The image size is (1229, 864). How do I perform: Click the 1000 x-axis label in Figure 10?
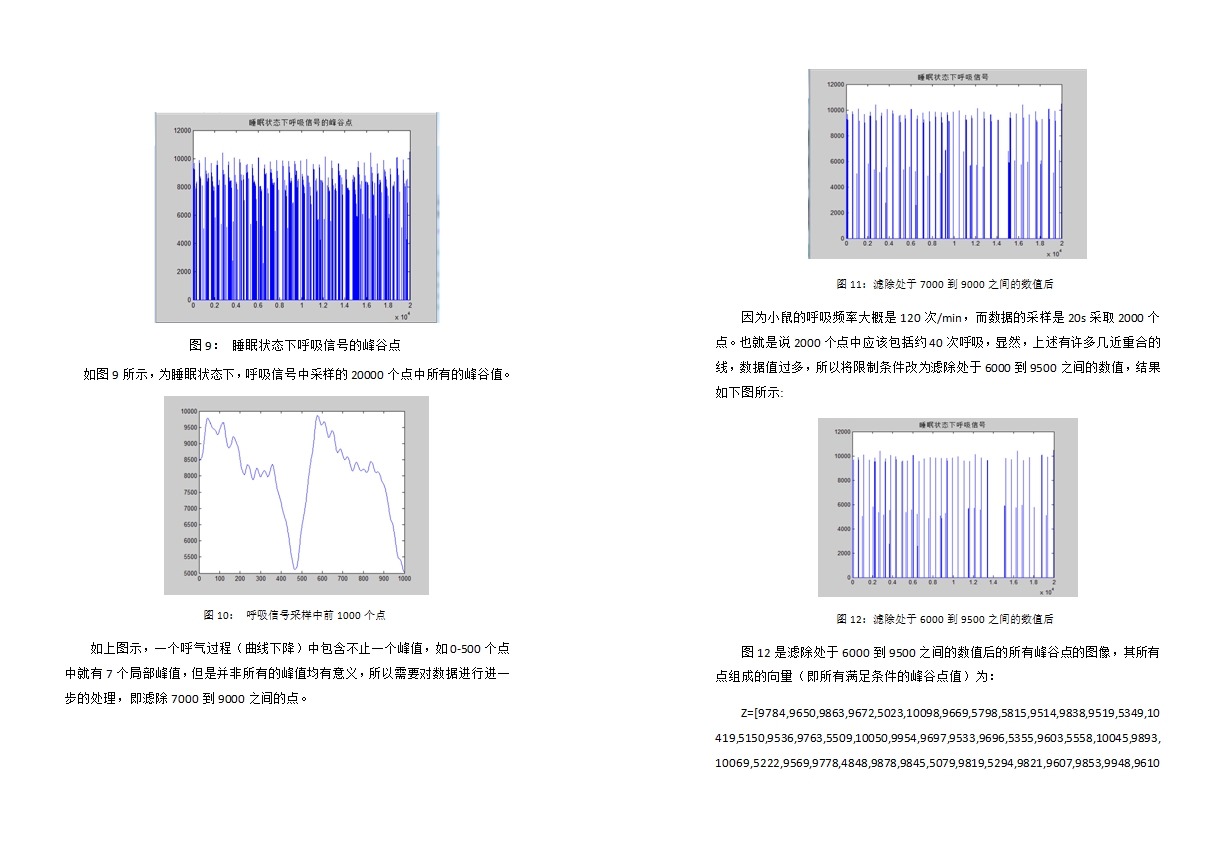click(x=404, y=579)
